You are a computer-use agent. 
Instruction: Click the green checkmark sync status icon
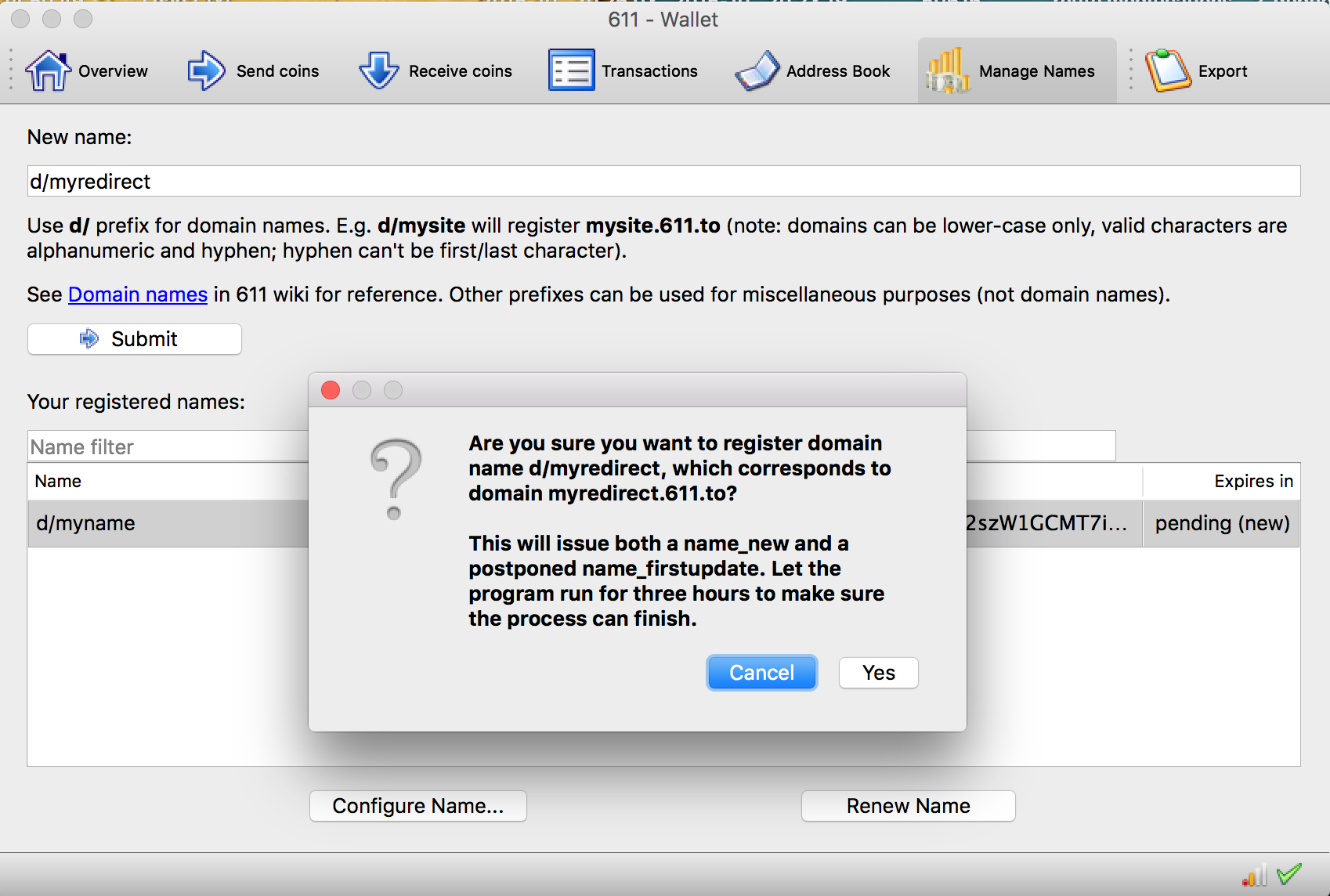tap(1288, 874)
